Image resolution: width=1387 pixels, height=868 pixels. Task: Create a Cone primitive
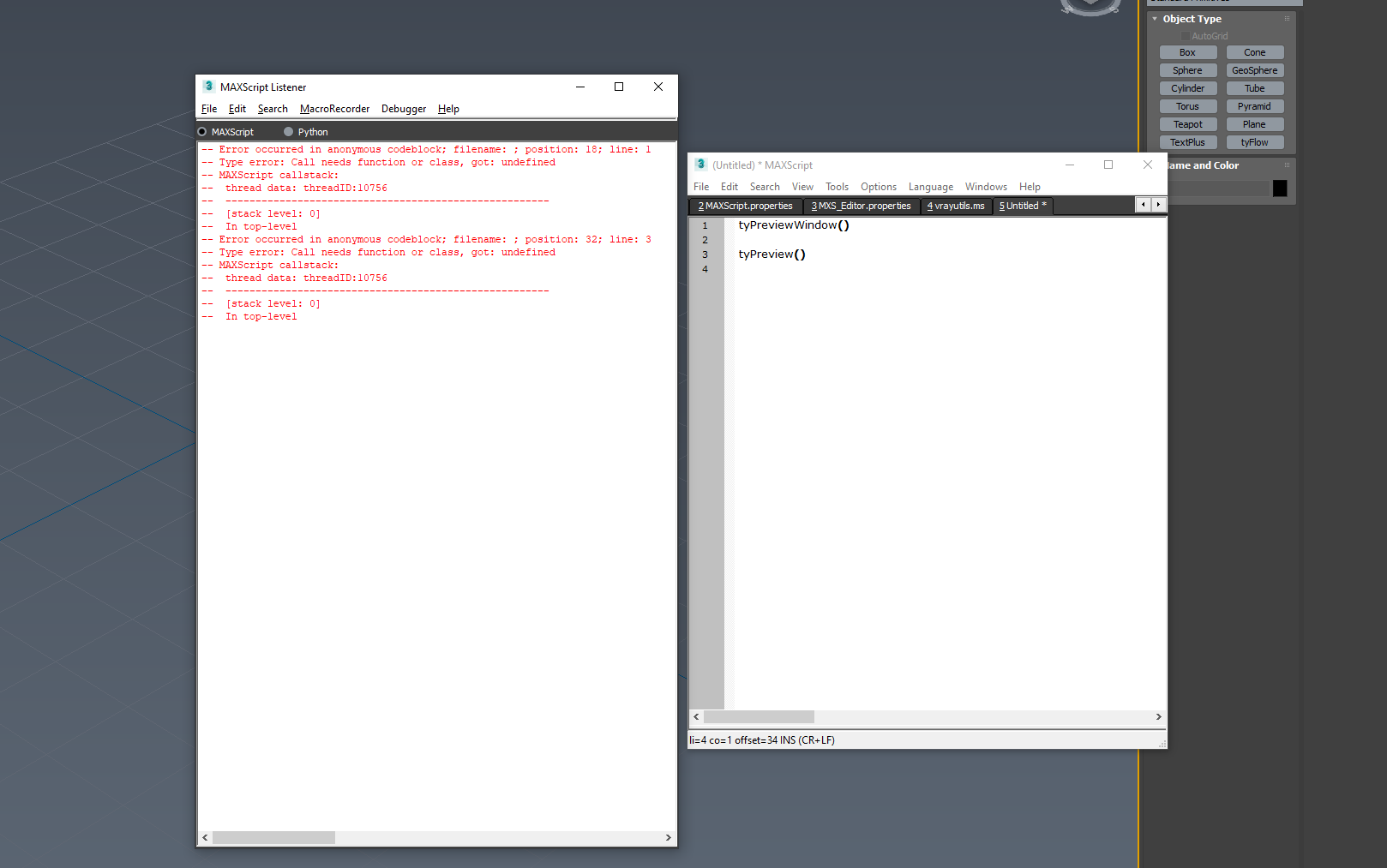(1255, 52)
